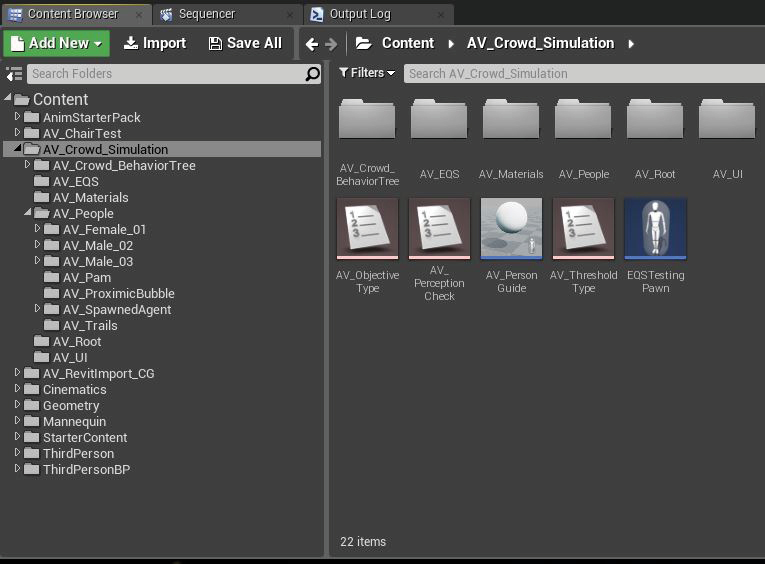Image resolution: width=765 pixels, height=564 pixels.
Task: Open the AV_UI folder icon in asset view
Action: 727,120
